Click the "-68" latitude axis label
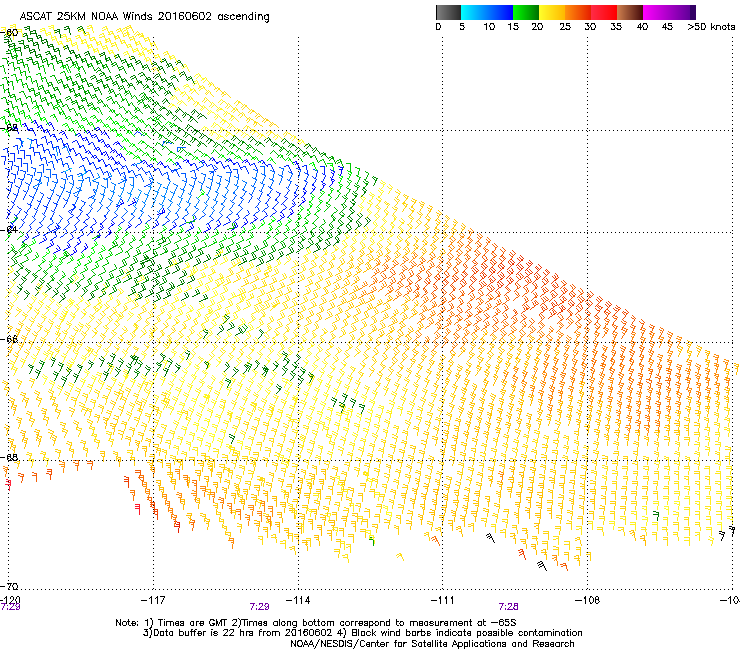The height and width of the screenshot is (650, 740). point(11,457)
